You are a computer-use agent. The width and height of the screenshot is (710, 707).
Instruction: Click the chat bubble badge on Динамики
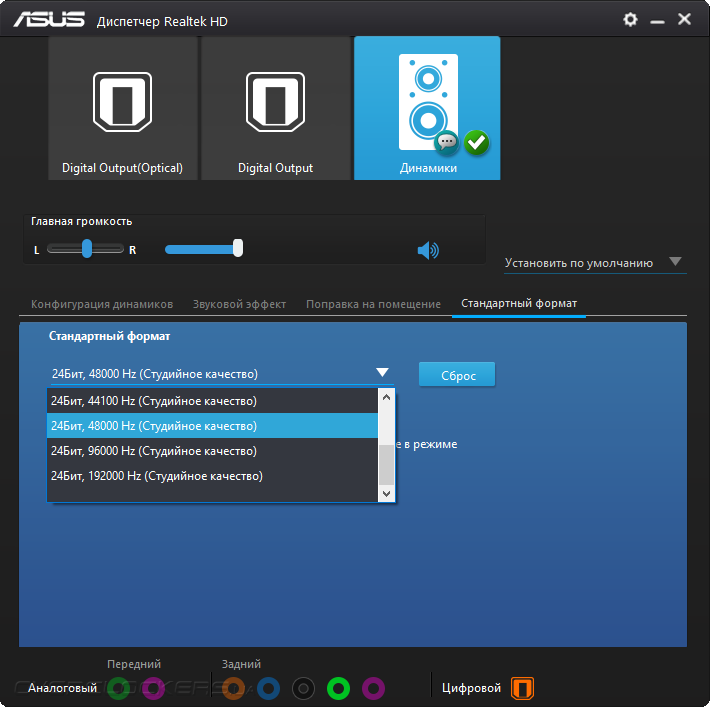(446, 143)
